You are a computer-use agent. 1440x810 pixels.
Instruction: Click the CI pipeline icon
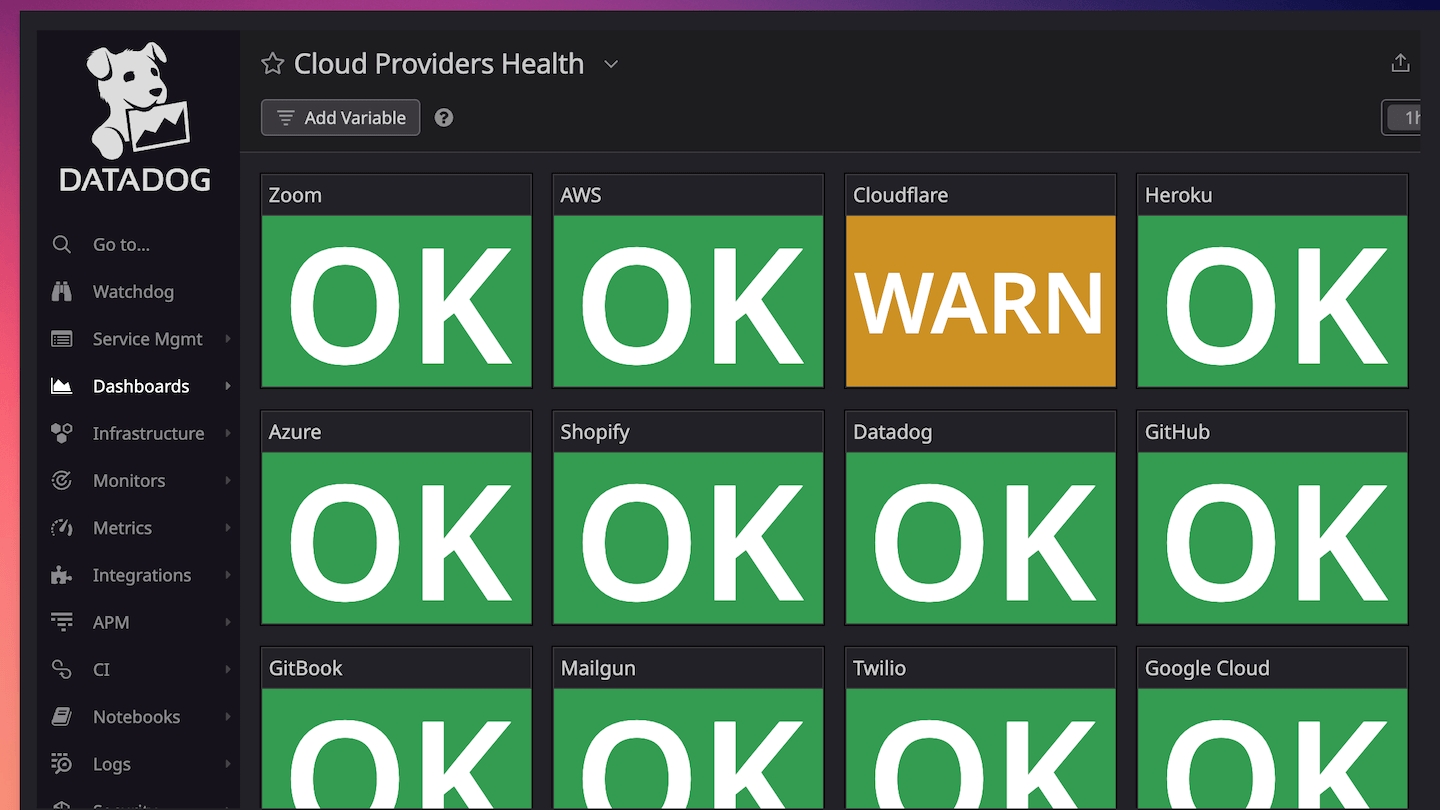click(62, 669)
